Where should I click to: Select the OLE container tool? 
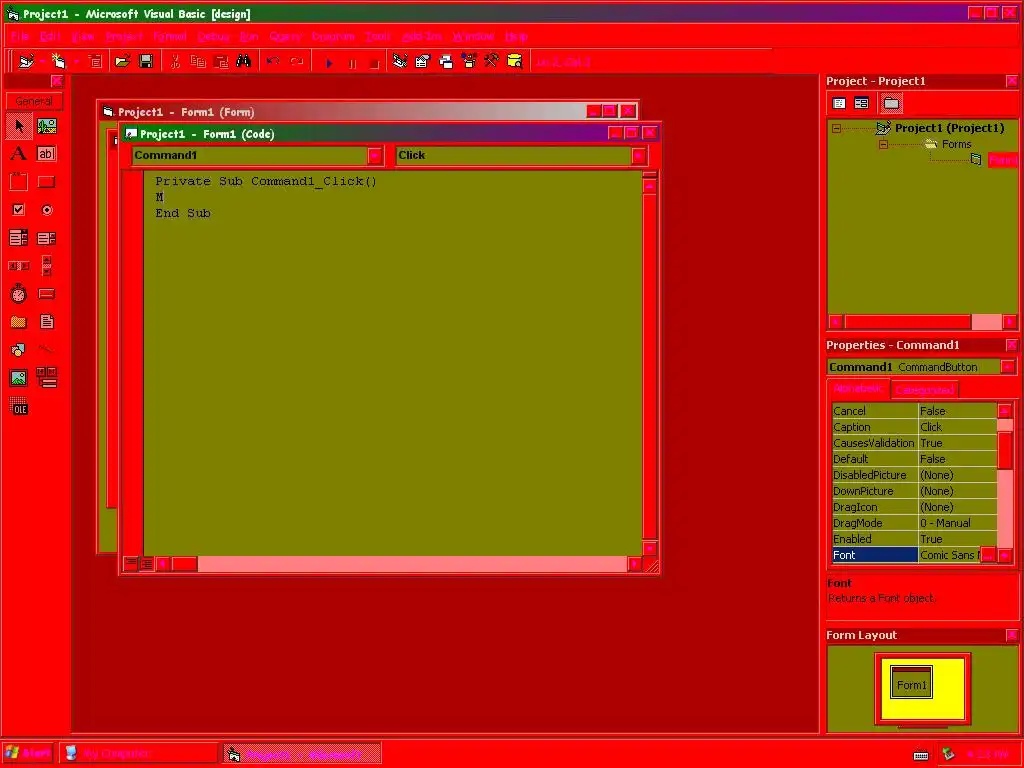(x=19, y=407)
